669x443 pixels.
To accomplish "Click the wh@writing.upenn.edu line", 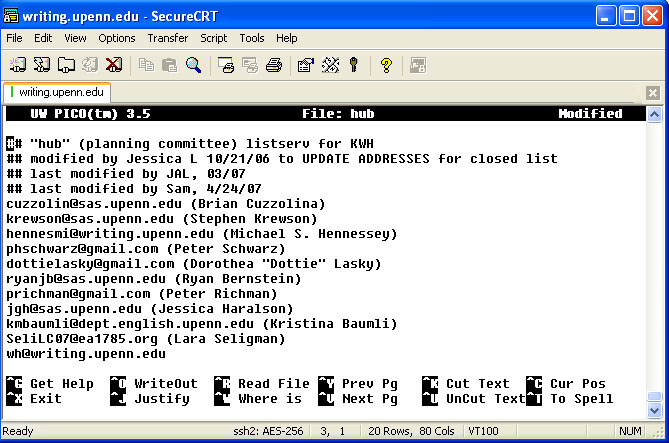I will (x=86, y=353).
